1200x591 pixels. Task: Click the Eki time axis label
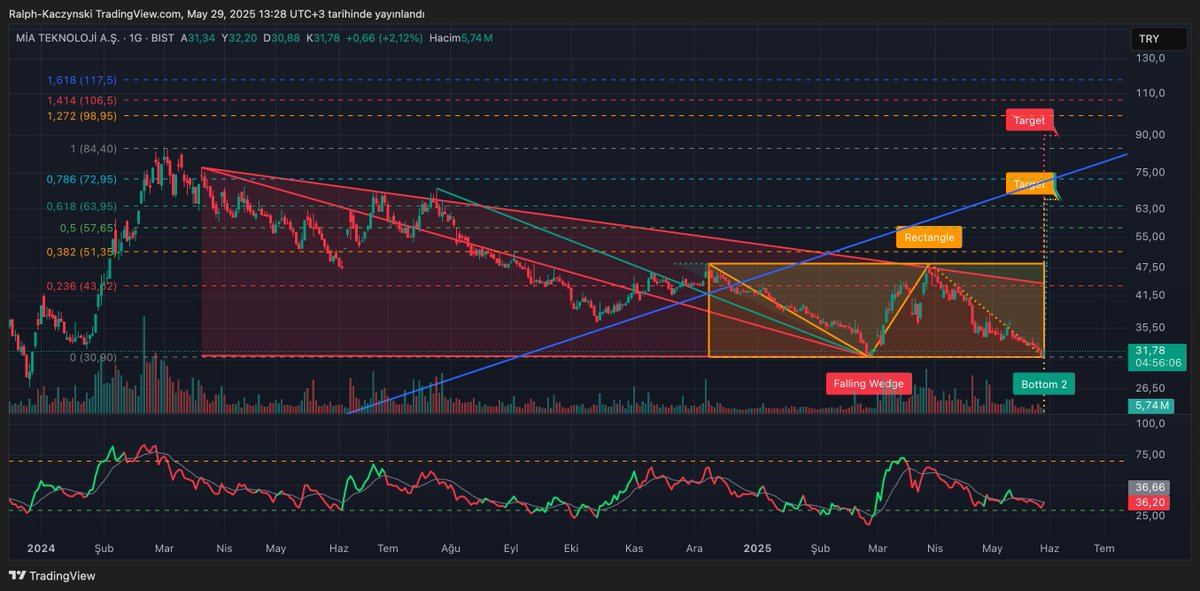click(x=572, y=549)
